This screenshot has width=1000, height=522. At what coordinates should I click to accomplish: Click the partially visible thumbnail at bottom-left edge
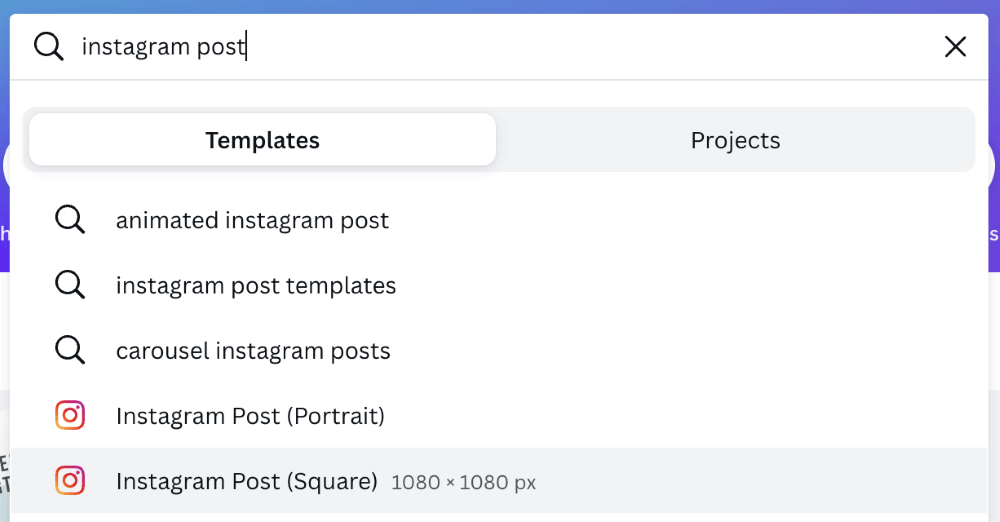[4, 472]
